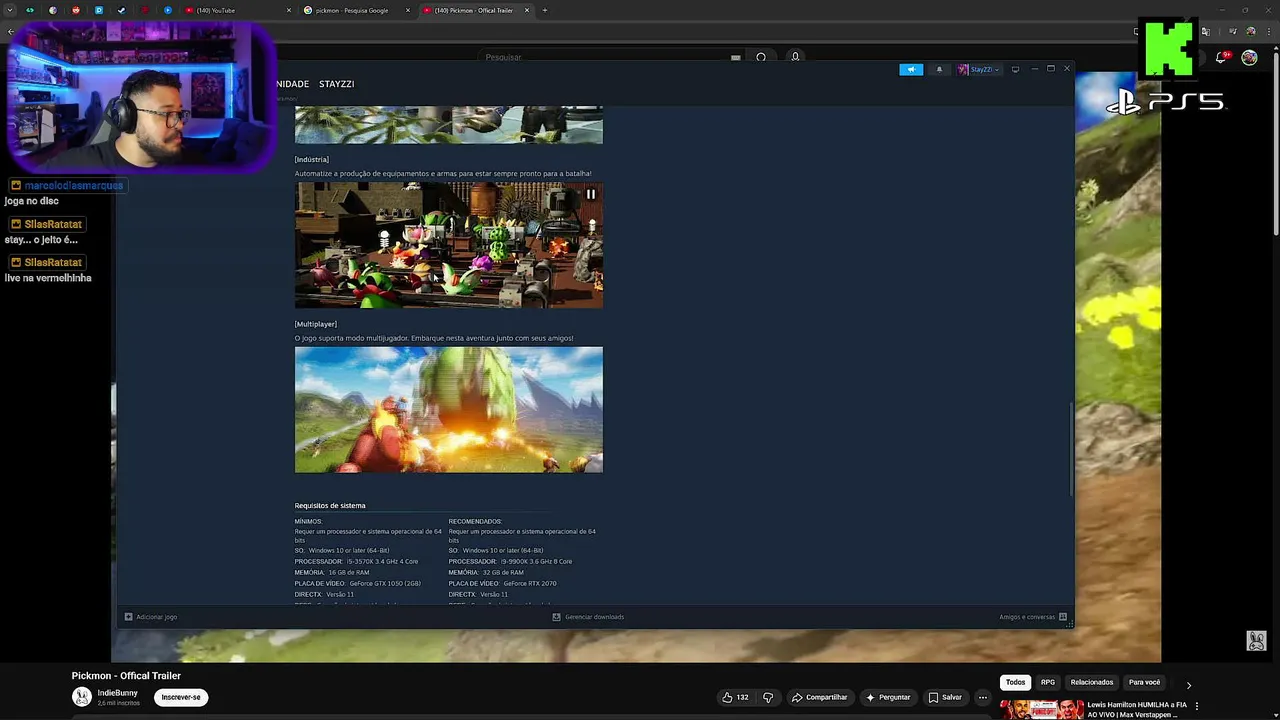Click the Industry section preview image
This screenshot has height=720, width=1280.
(448, 245)
